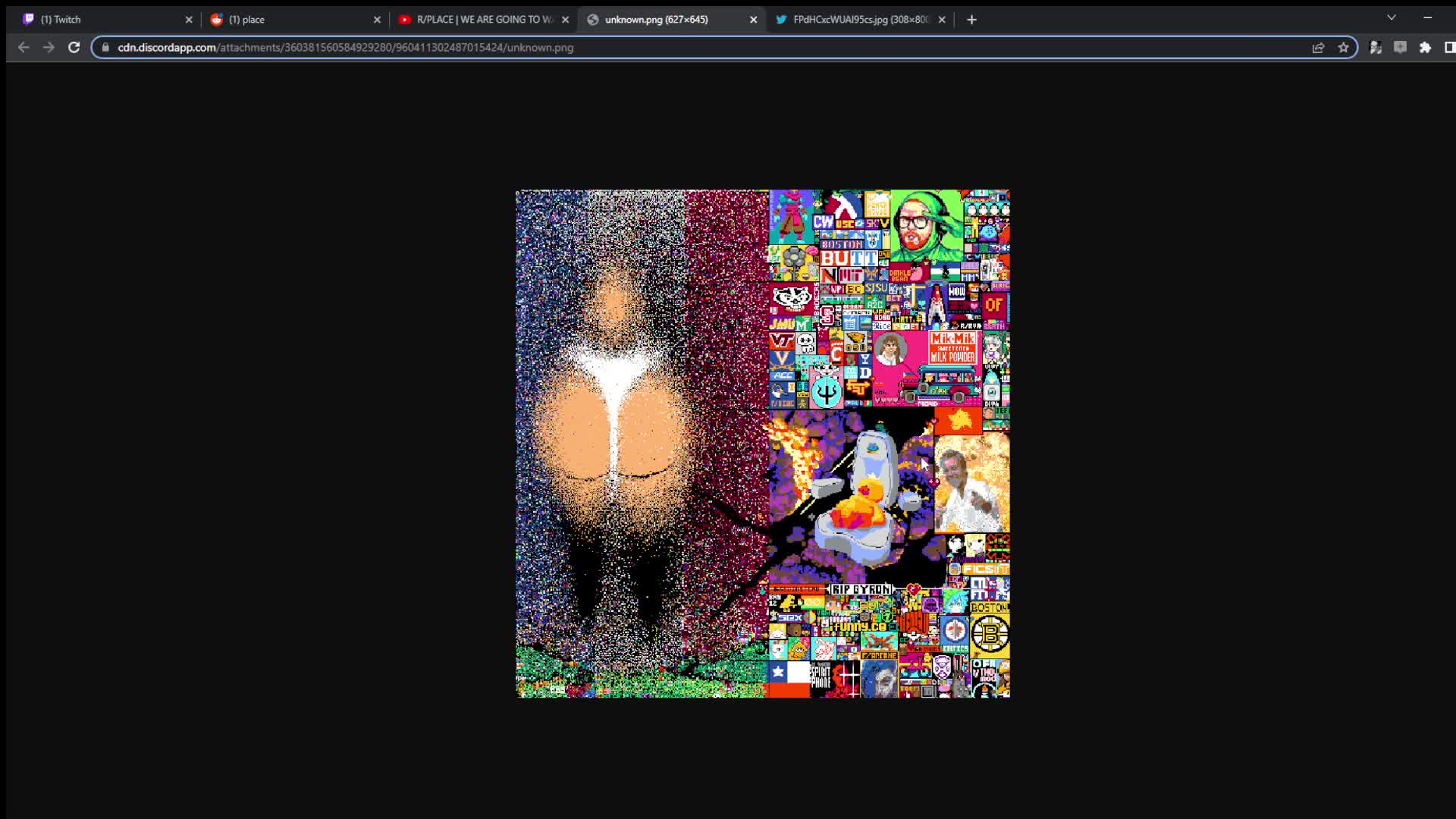The image size is (1456, 819).
Task: Click the Reddit favicon on place tab
Action: pos(216,20)
